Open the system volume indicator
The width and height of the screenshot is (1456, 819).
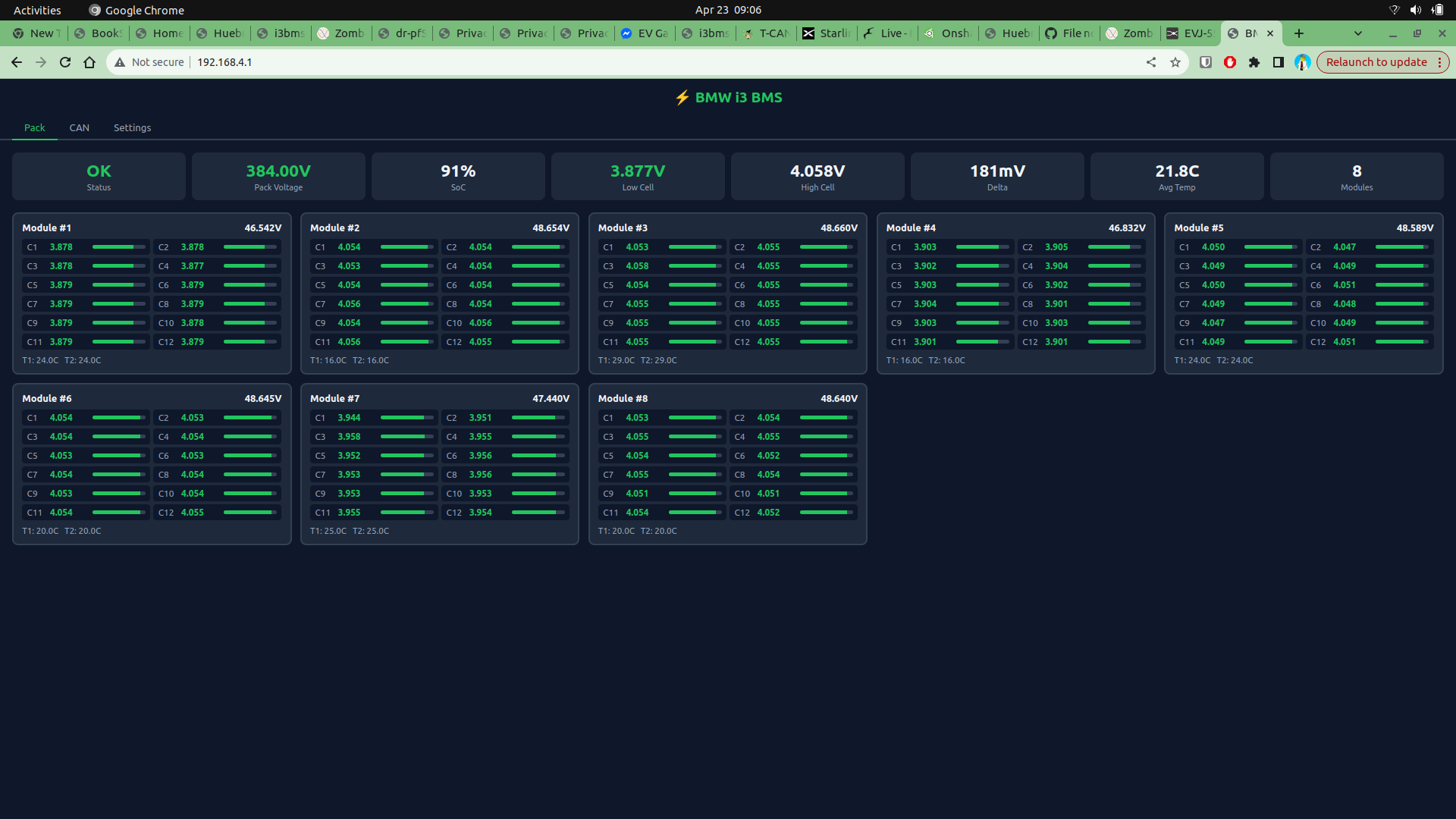1415,10
